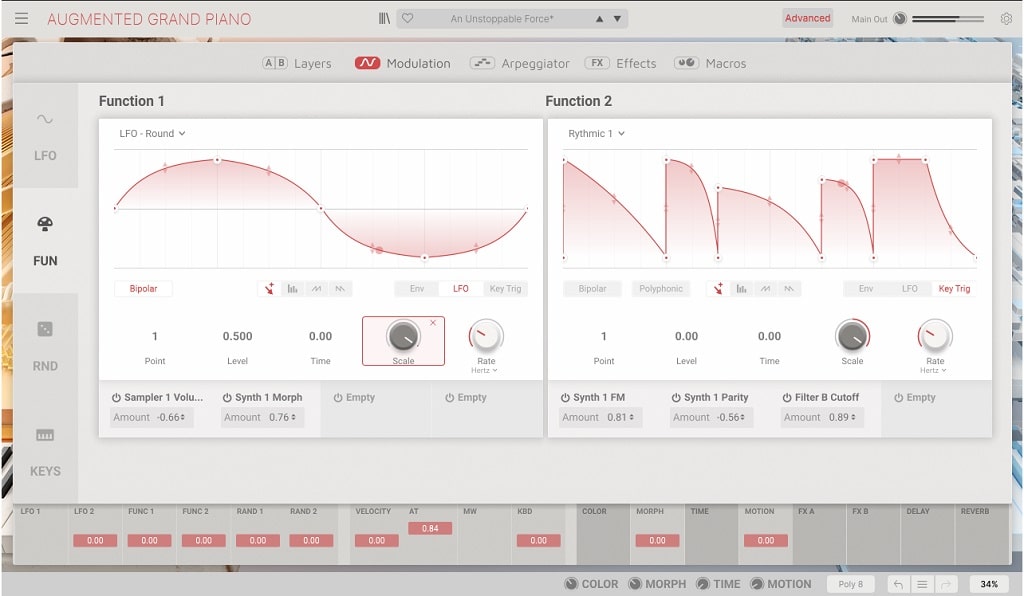This screenshot has height=596, width=1024.
Task: Select Function 1 step bars draw tool
Action: (x=293, y=289)
